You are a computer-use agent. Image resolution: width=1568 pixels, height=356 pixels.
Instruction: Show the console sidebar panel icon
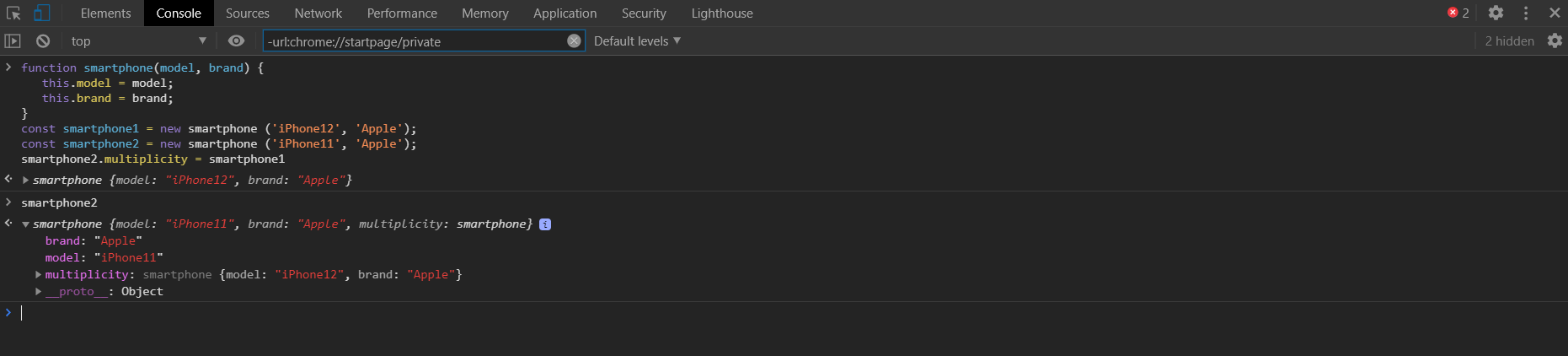pyautogui.click(x=13, y=41)
